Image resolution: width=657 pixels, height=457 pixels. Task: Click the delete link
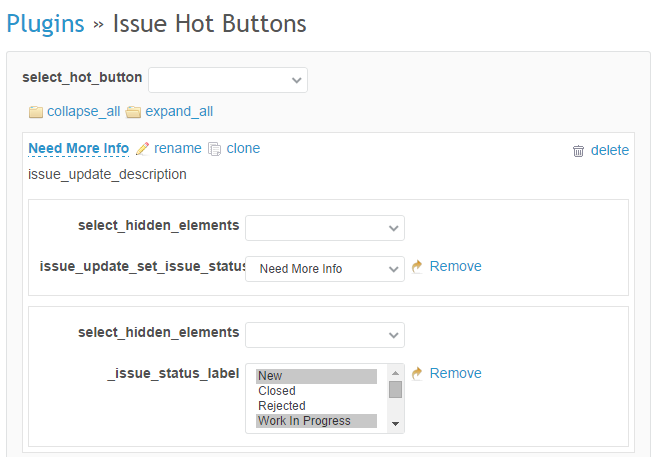(610, 150)
